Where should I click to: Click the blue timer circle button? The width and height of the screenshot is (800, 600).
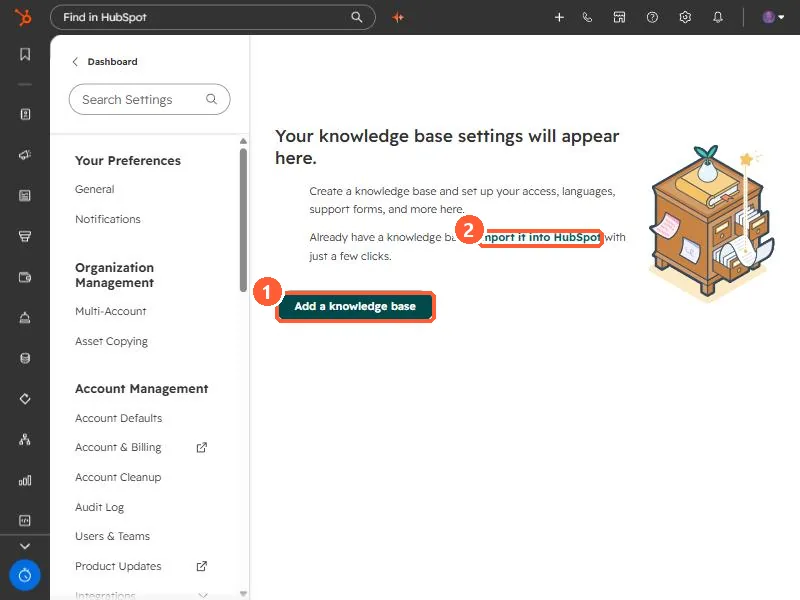click(x=24, y=576)
